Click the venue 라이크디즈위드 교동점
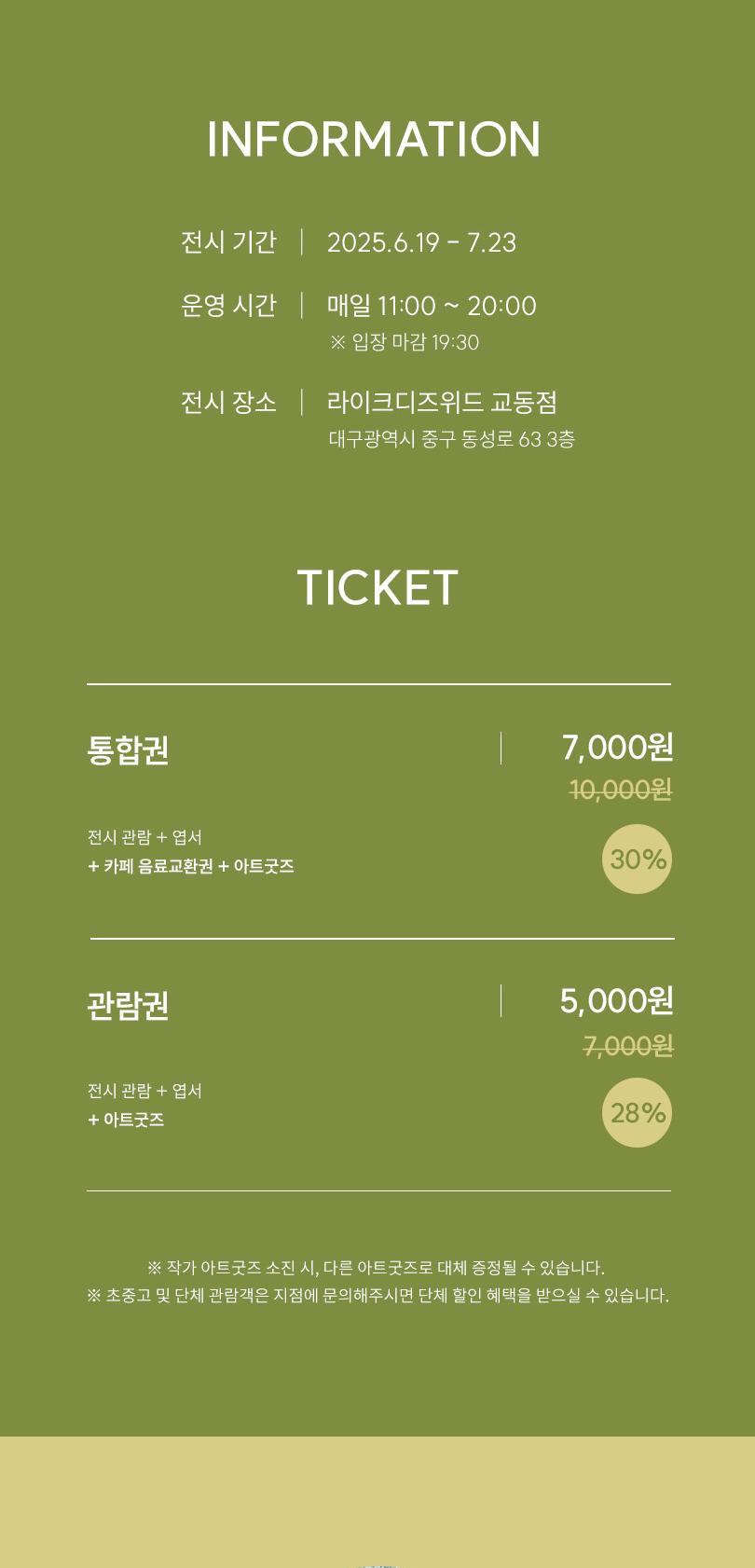The image size is (755, 1568). click(x=443, y=403)
